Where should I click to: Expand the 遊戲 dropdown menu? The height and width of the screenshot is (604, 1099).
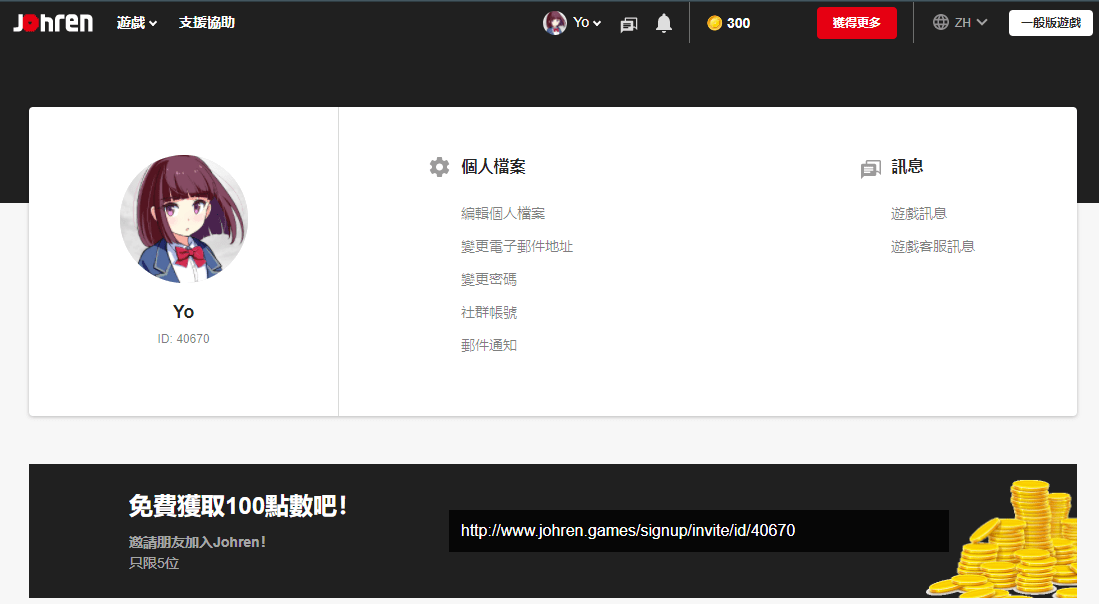tap(137, 23)
